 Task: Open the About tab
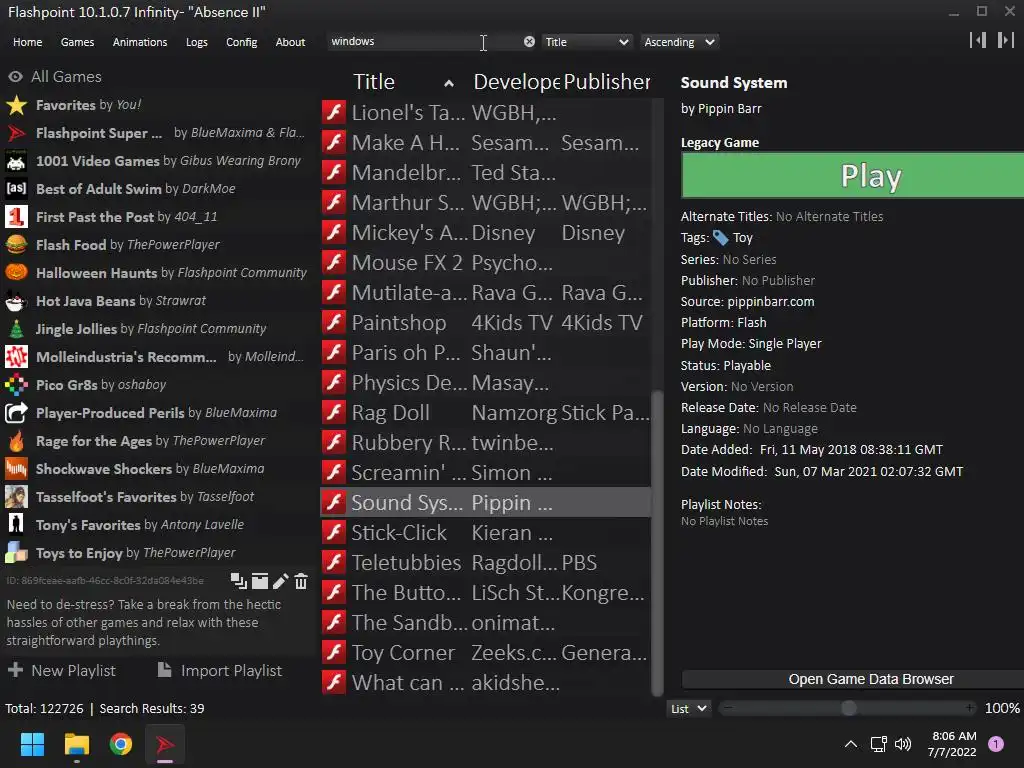pos(290,42)
